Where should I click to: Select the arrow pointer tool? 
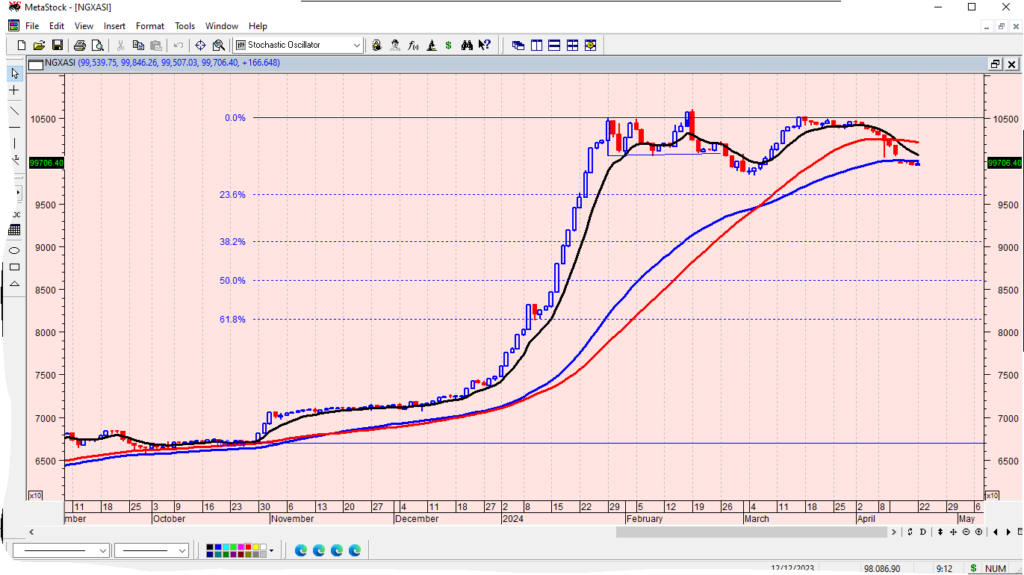point(14,73)
